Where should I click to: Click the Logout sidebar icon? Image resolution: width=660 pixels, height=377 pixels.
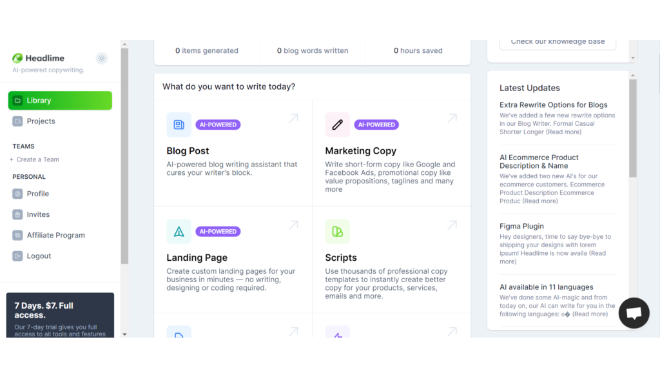[17, 256]
